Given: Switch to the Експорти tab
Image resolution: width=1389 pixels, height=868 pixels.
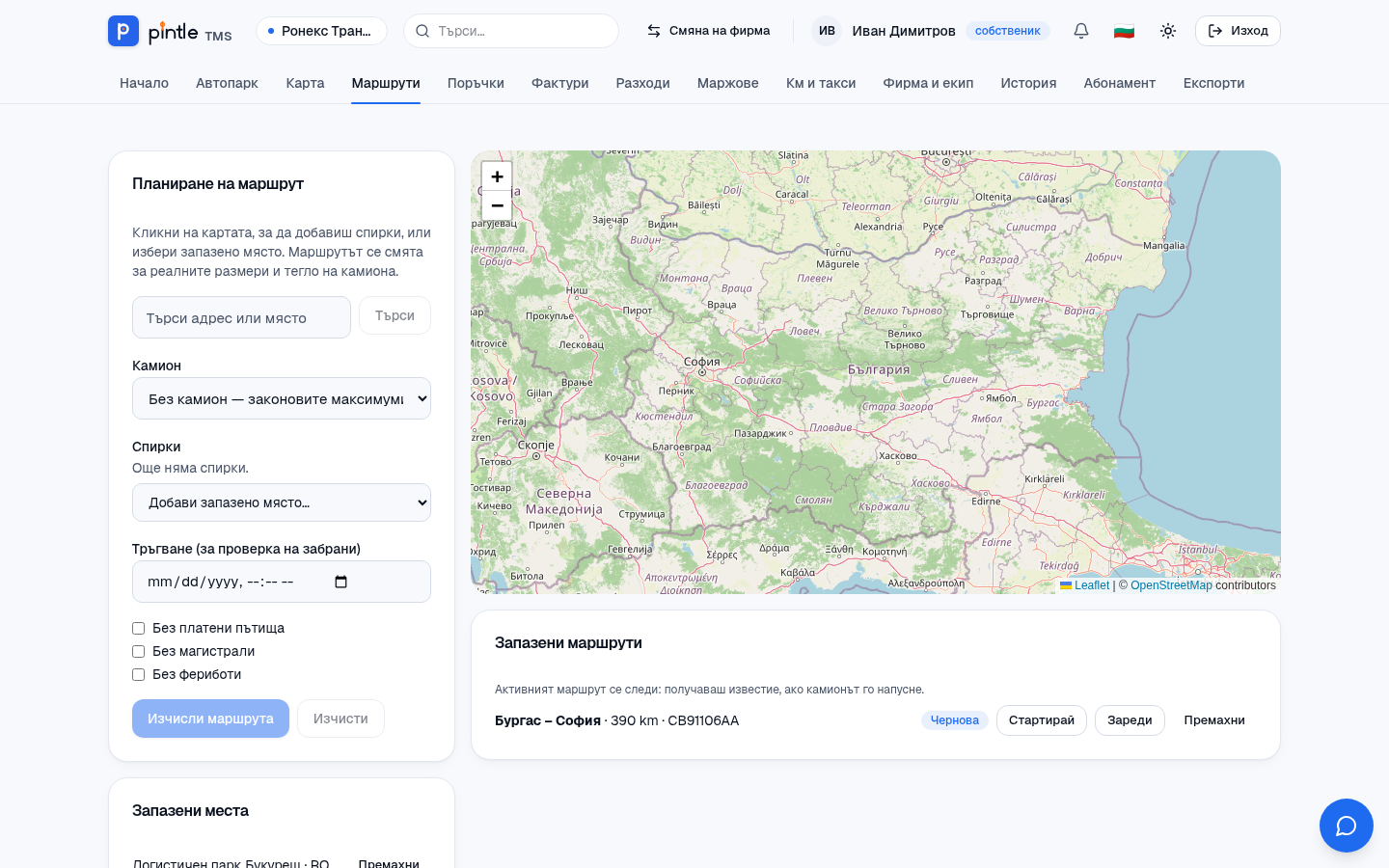Looking at the screenshot, I should click(x=1213, y=83).
